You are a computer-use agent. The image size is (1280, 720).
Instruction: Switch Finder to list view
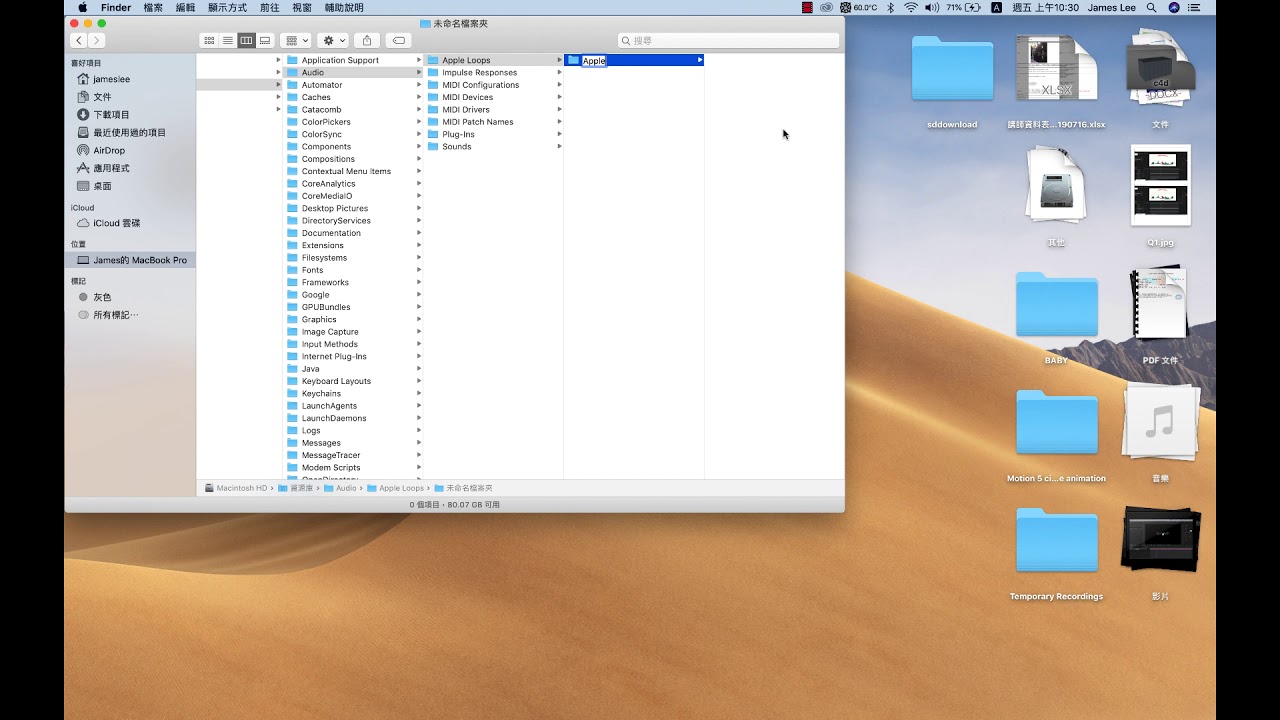[228, 40]
